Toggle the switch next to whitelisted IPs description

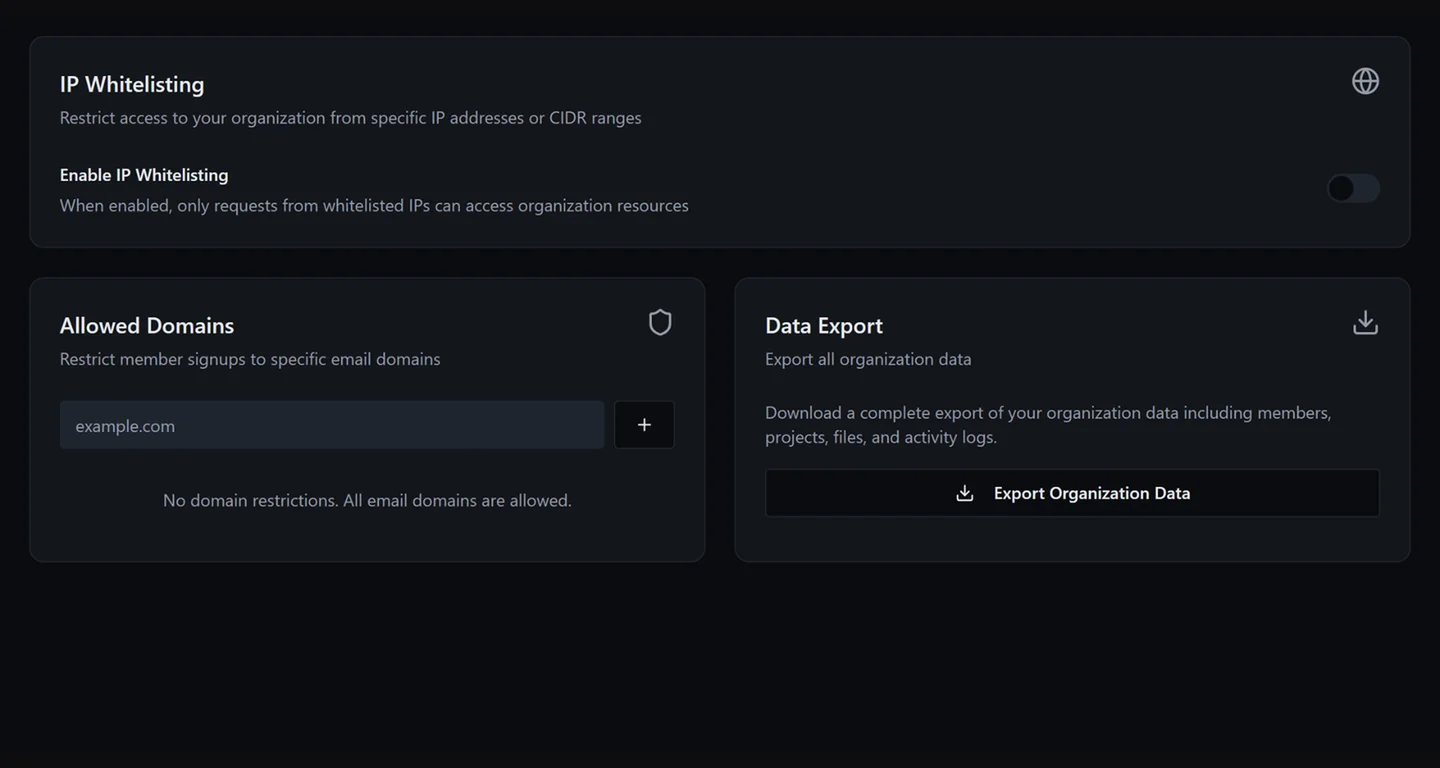coord(1353,188)
